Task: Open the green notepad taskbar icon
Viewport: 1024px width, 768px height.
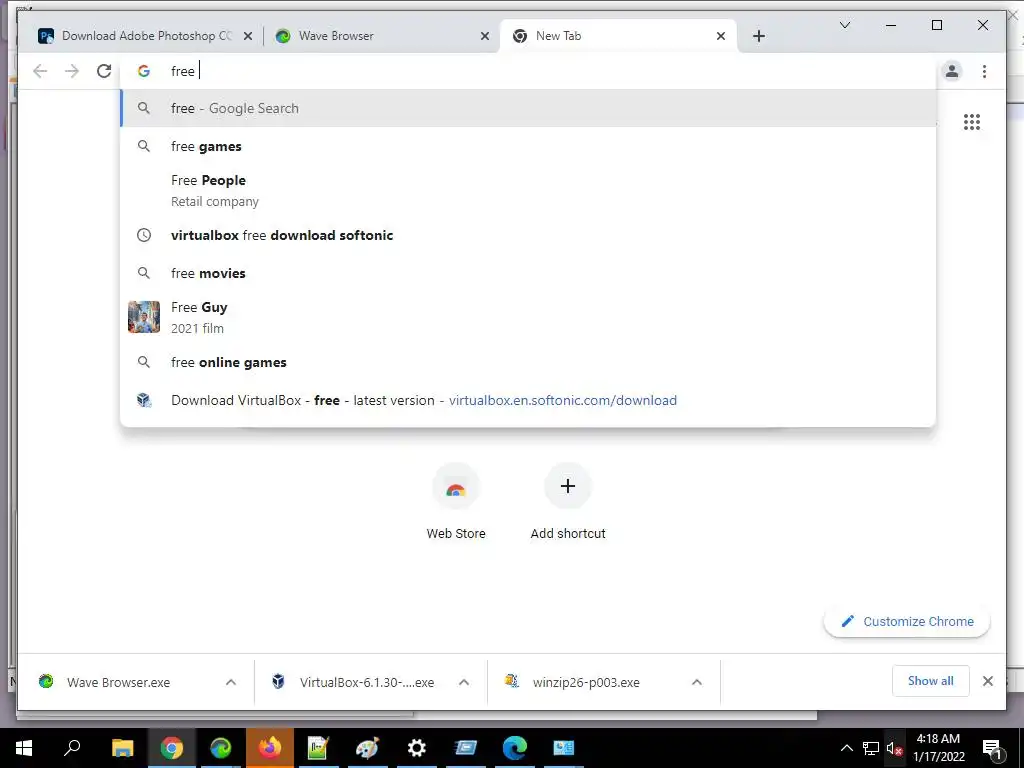Action: (x=318, y=748)
